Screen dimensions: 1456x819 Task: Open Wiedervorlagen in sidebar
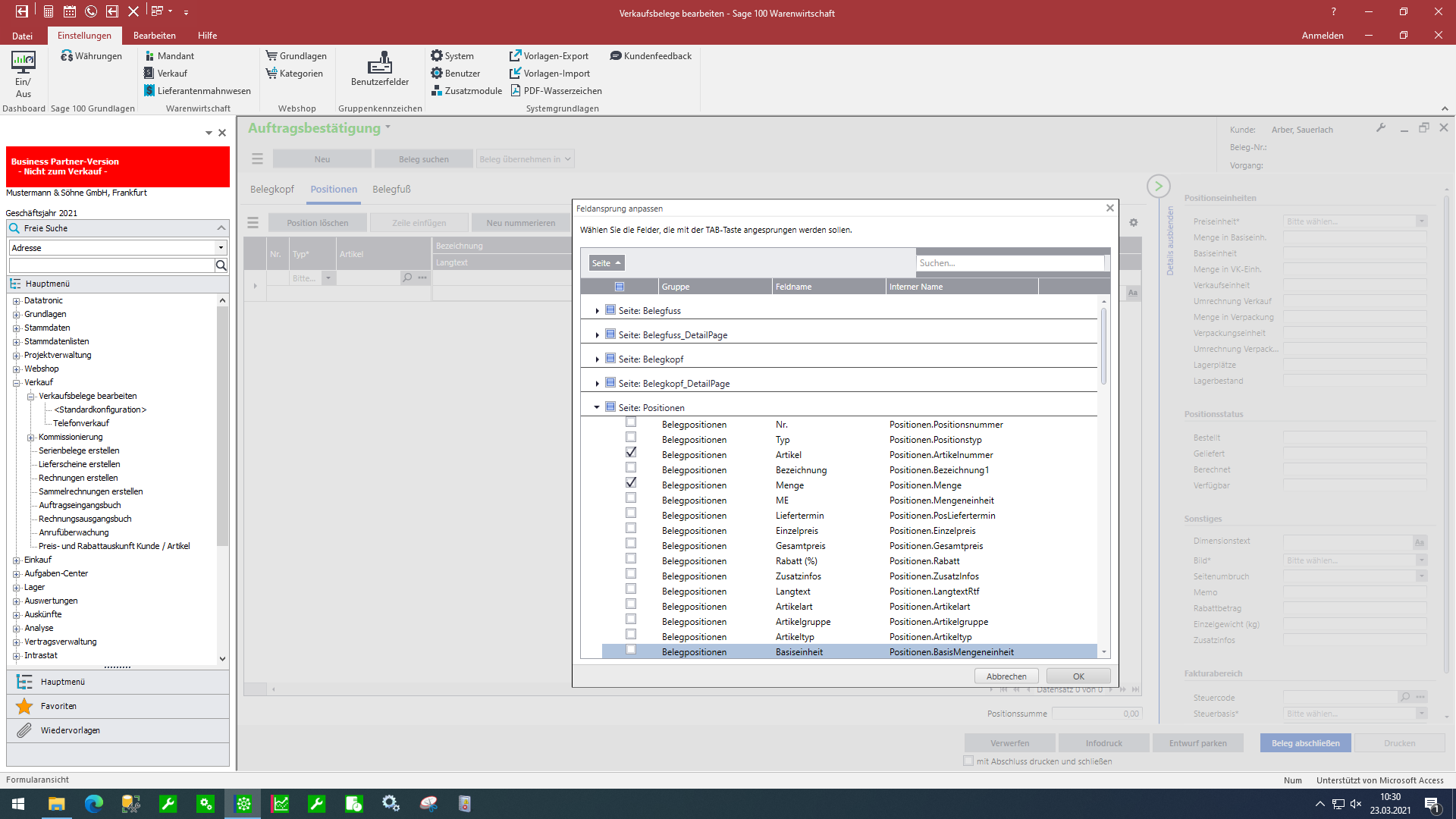pos(118,730)
